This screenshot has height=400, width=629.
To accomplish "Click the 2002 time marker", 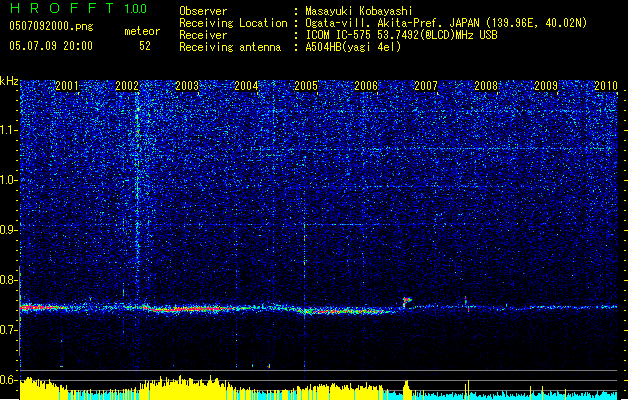I will [x=127, y=85].
